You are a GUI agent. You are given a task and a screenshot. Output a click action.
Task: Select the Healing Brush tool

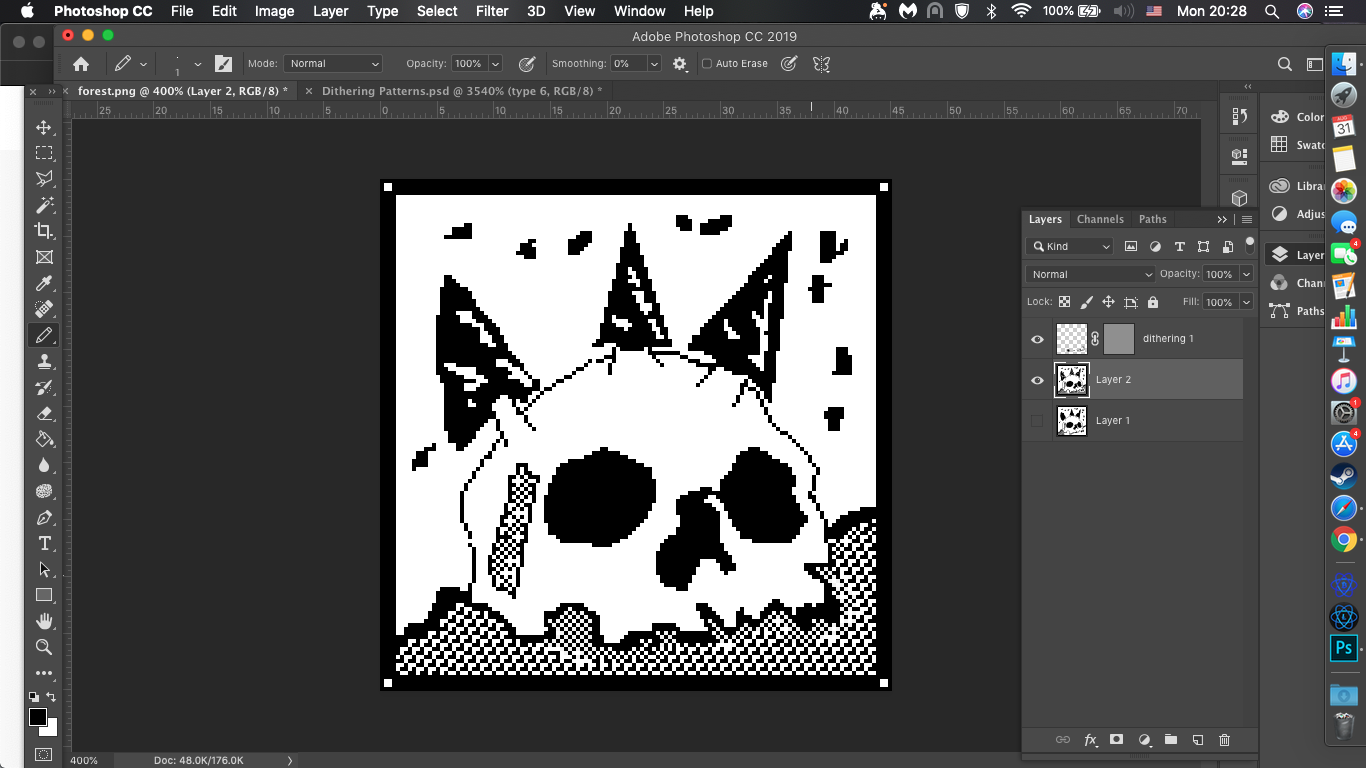pyautogui.click(x=44, y=309)
